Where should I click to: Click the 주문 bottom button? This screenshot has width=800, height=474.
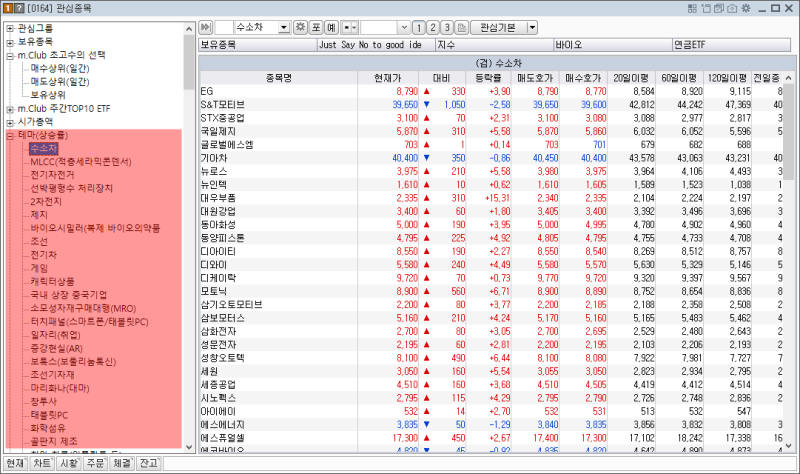pyautogui.click(x=95, y=463)
